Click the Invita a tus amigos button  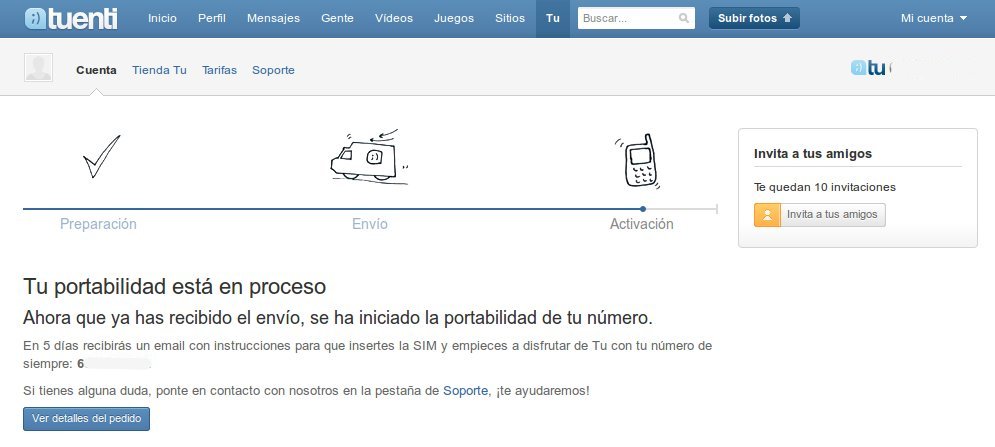[820, 215]
